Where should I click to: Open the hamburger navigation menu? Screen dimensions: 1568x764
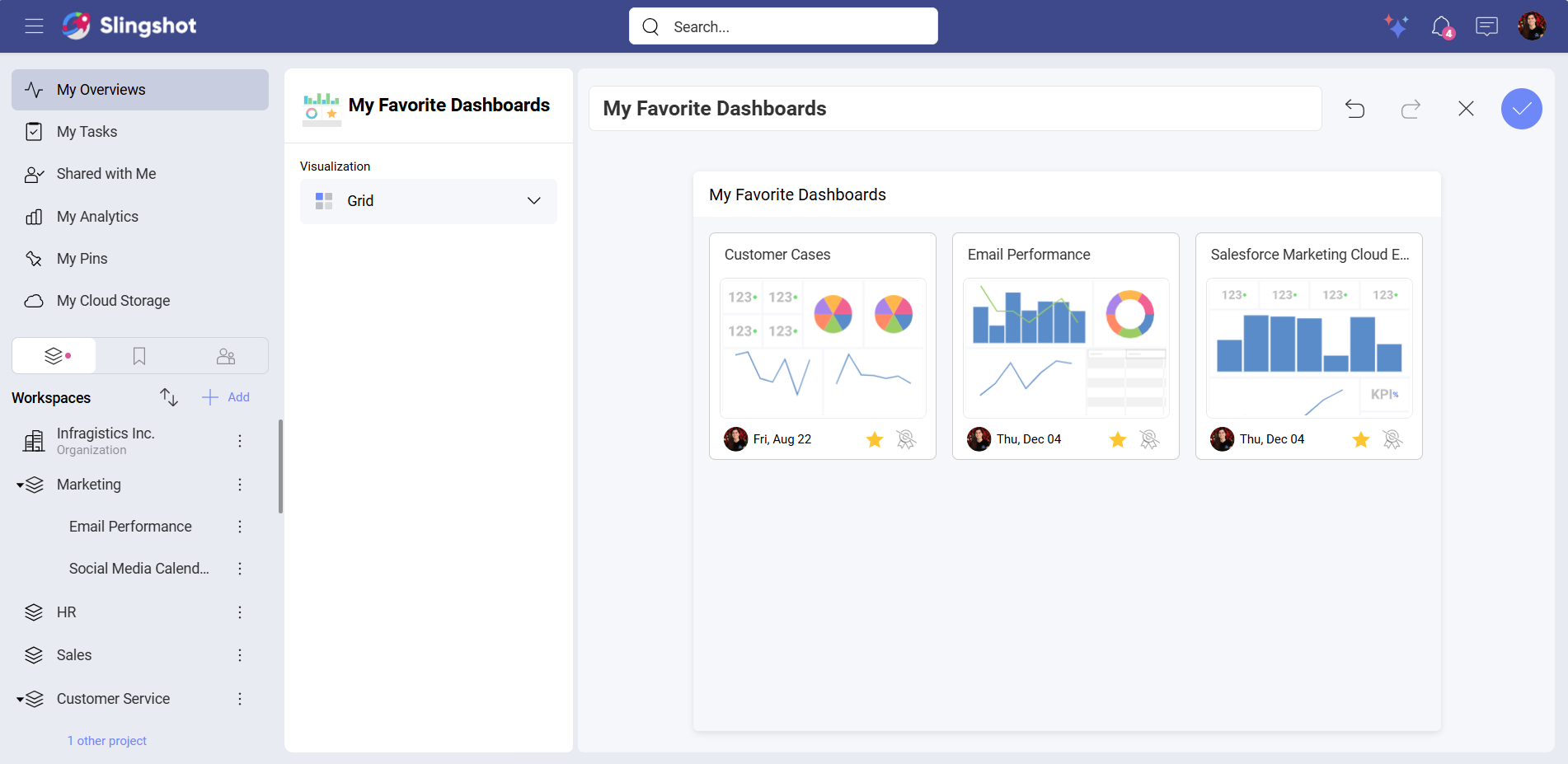(x=34, y=26)
